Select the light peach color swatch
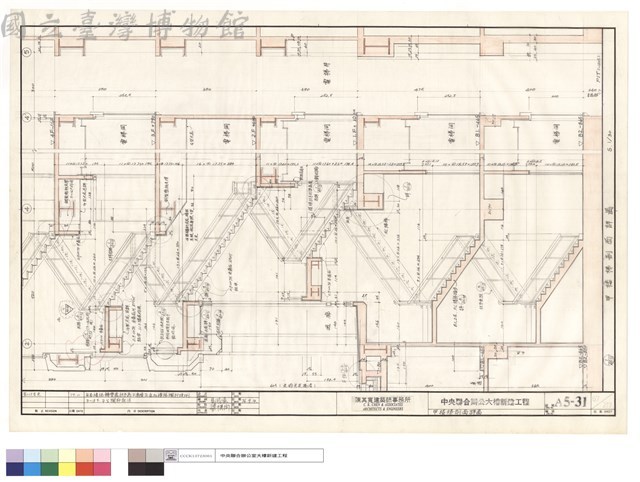Image resolution: width=640 pixels, height=482 pixels. coord(85,456)
